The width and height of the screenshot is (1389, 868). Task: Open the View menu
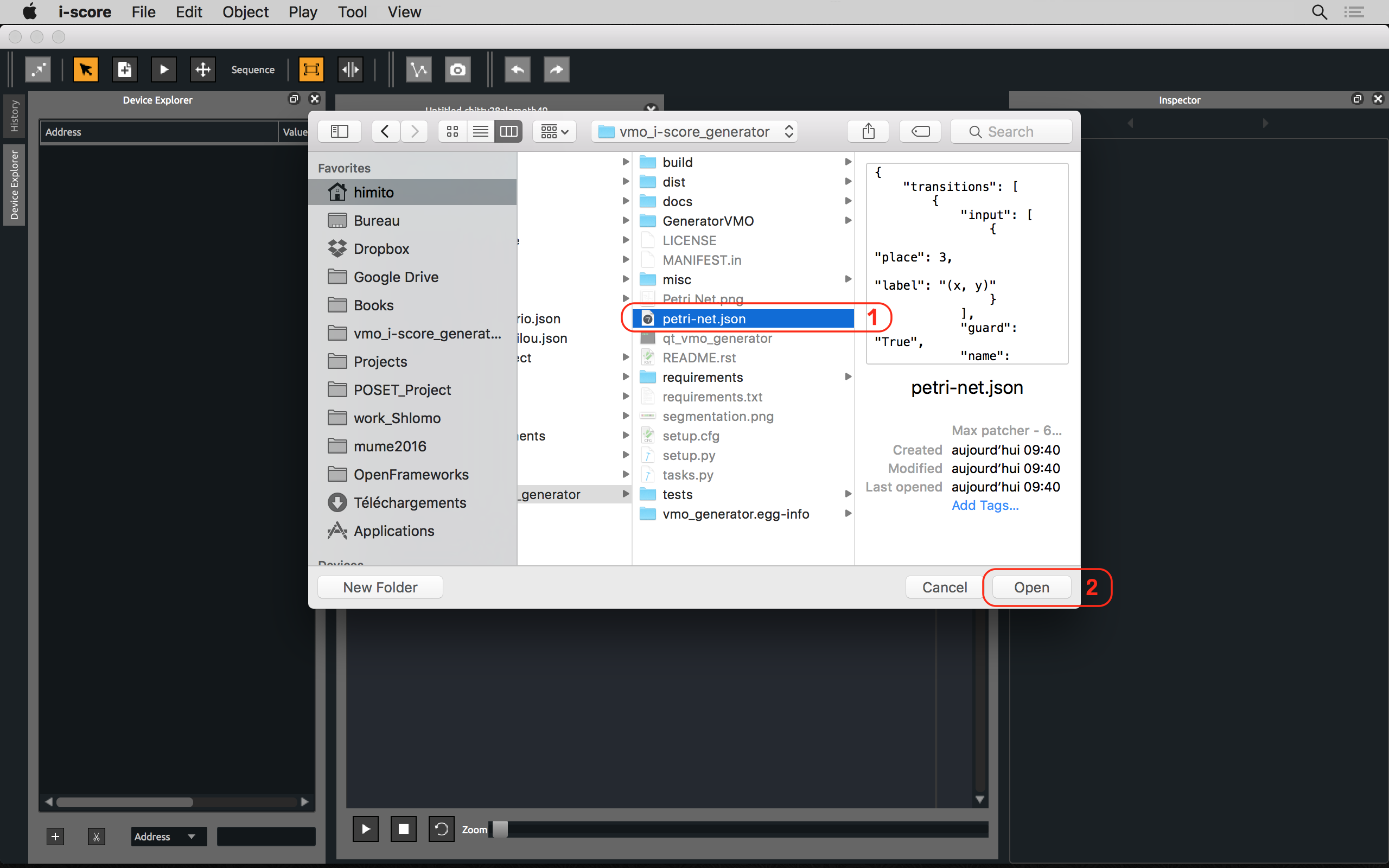click(x=404, y=11)
